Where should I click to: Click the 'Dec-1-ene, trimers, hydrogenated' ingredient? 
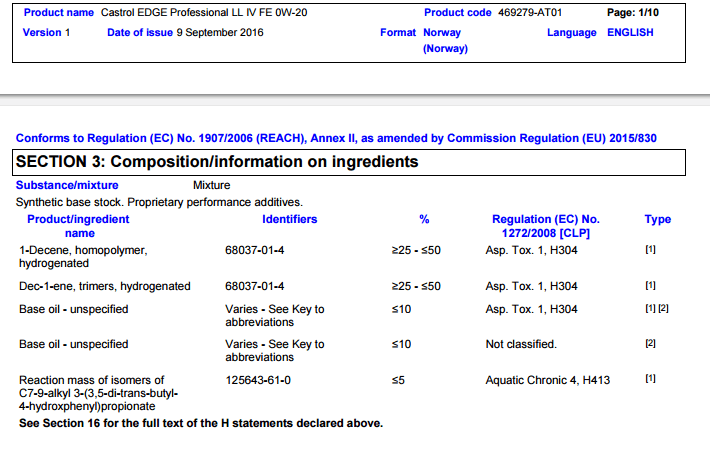click(x=105, y=286)
